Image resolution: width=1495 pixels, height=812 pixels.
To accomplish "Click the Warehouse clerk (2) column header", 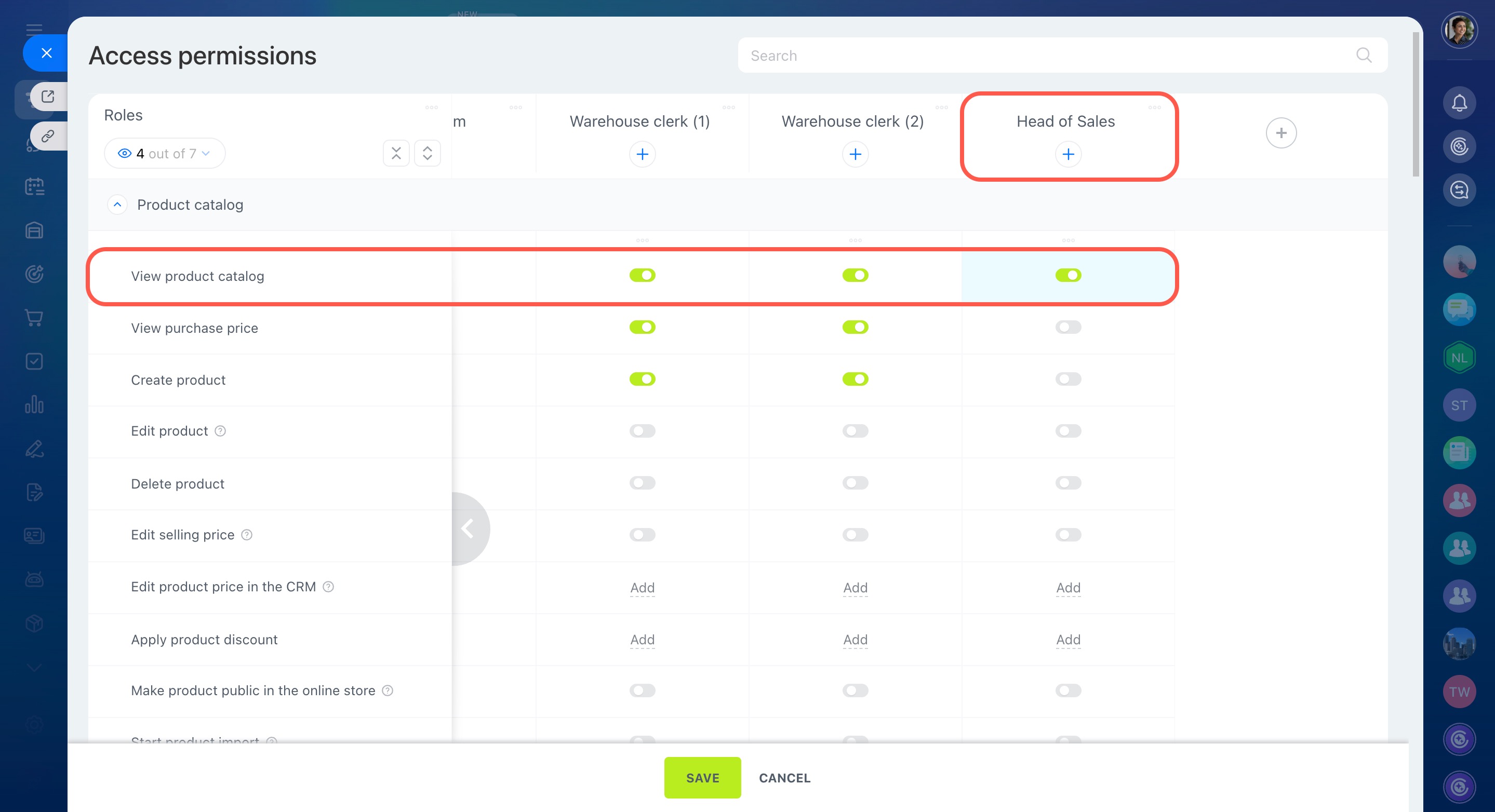I will pos(852,121).
